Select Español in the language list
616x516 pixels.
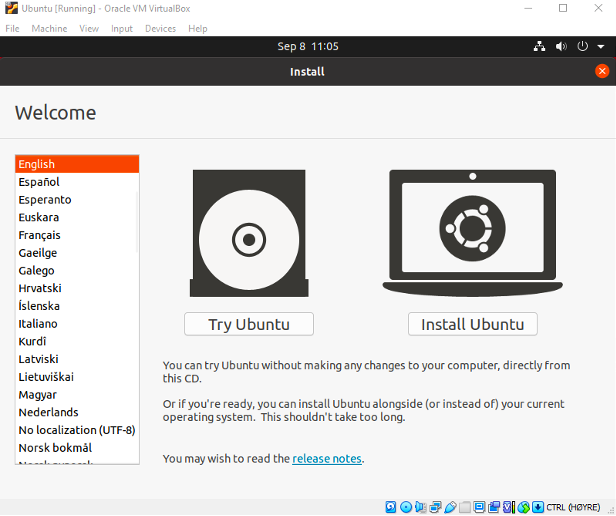click(x=77, y=182)
